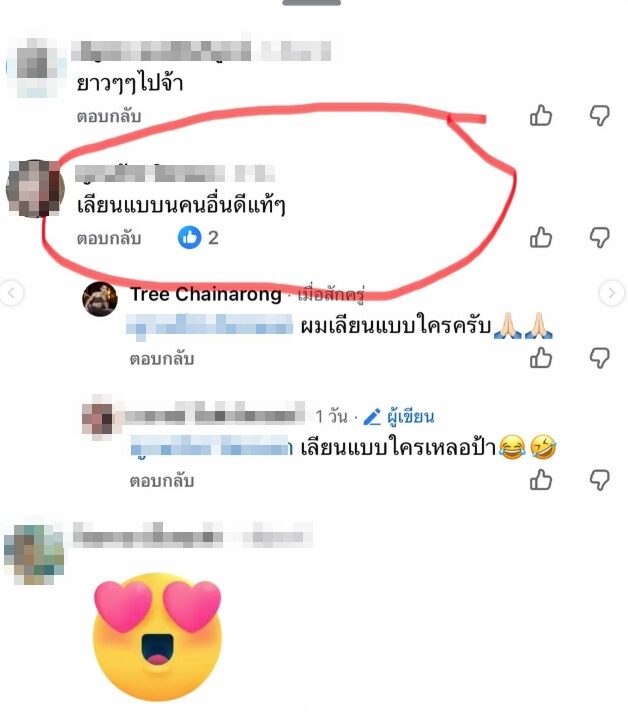Reply to the circled comment "เลียนแบบนคนอื่นดีแท้ๆ"

(109, 238)
